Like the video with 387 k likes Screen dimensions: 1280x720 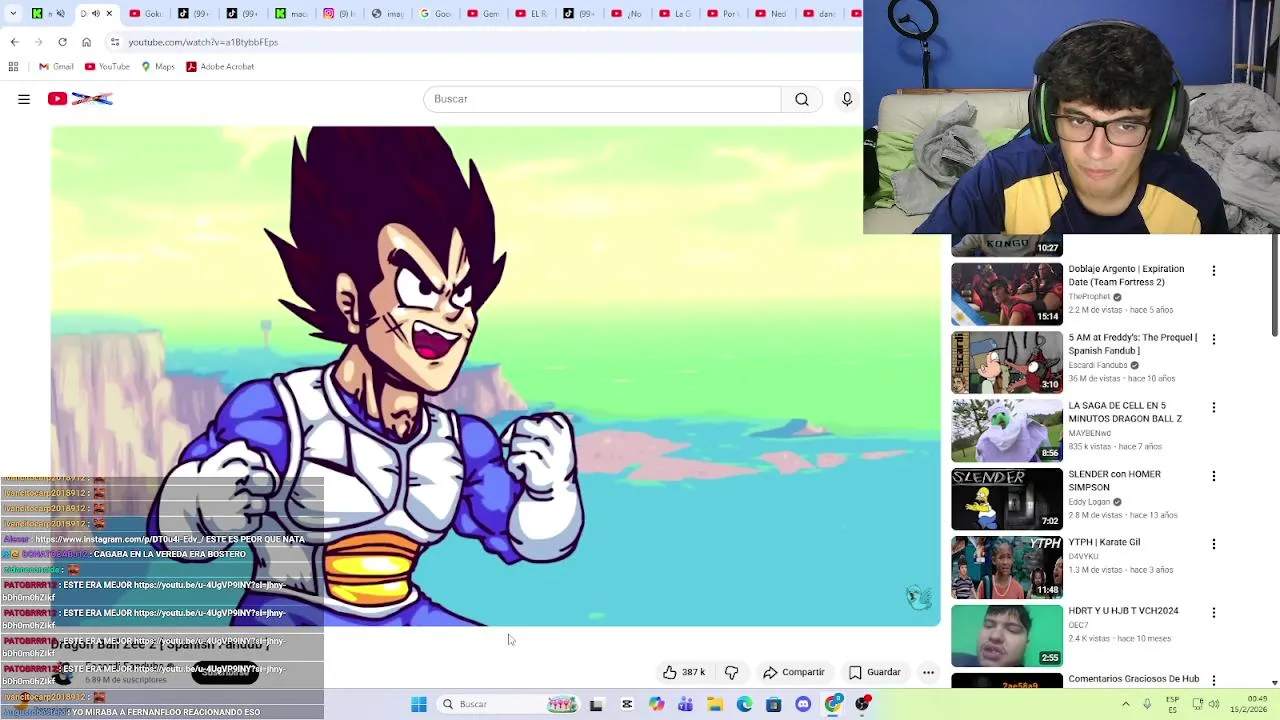(x=684, y=672)
